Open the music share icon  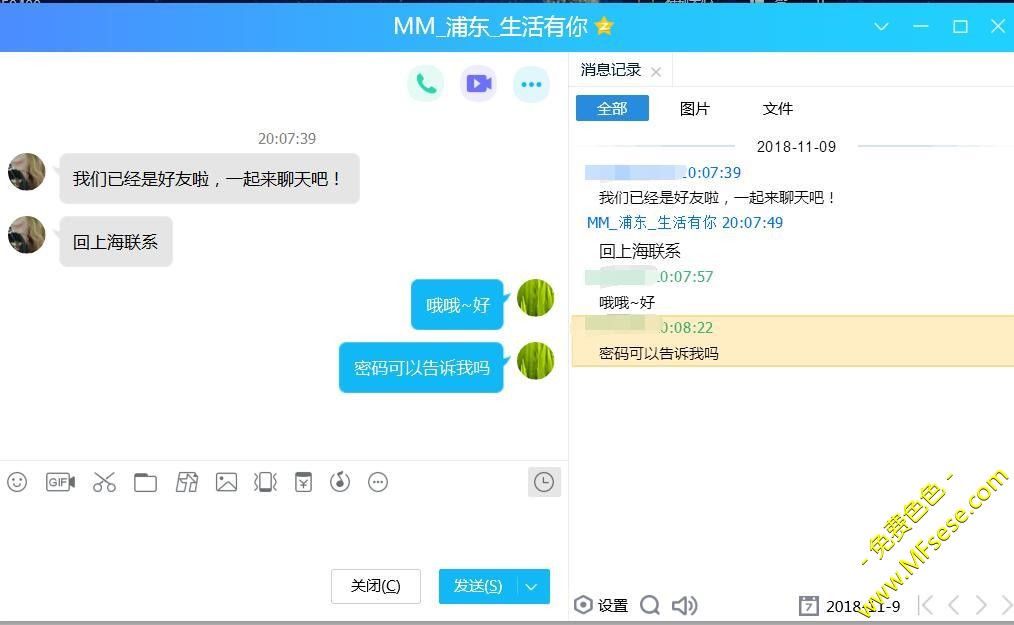click(340, 482)
